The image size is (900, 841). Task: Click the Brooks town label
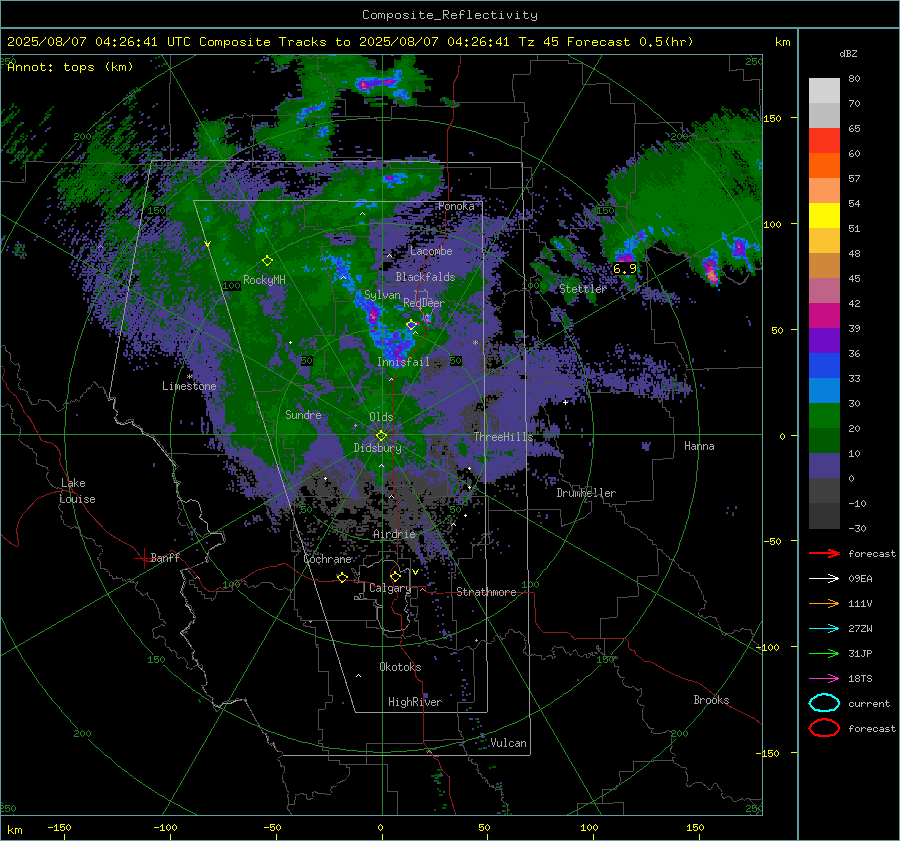click(711, 700)
